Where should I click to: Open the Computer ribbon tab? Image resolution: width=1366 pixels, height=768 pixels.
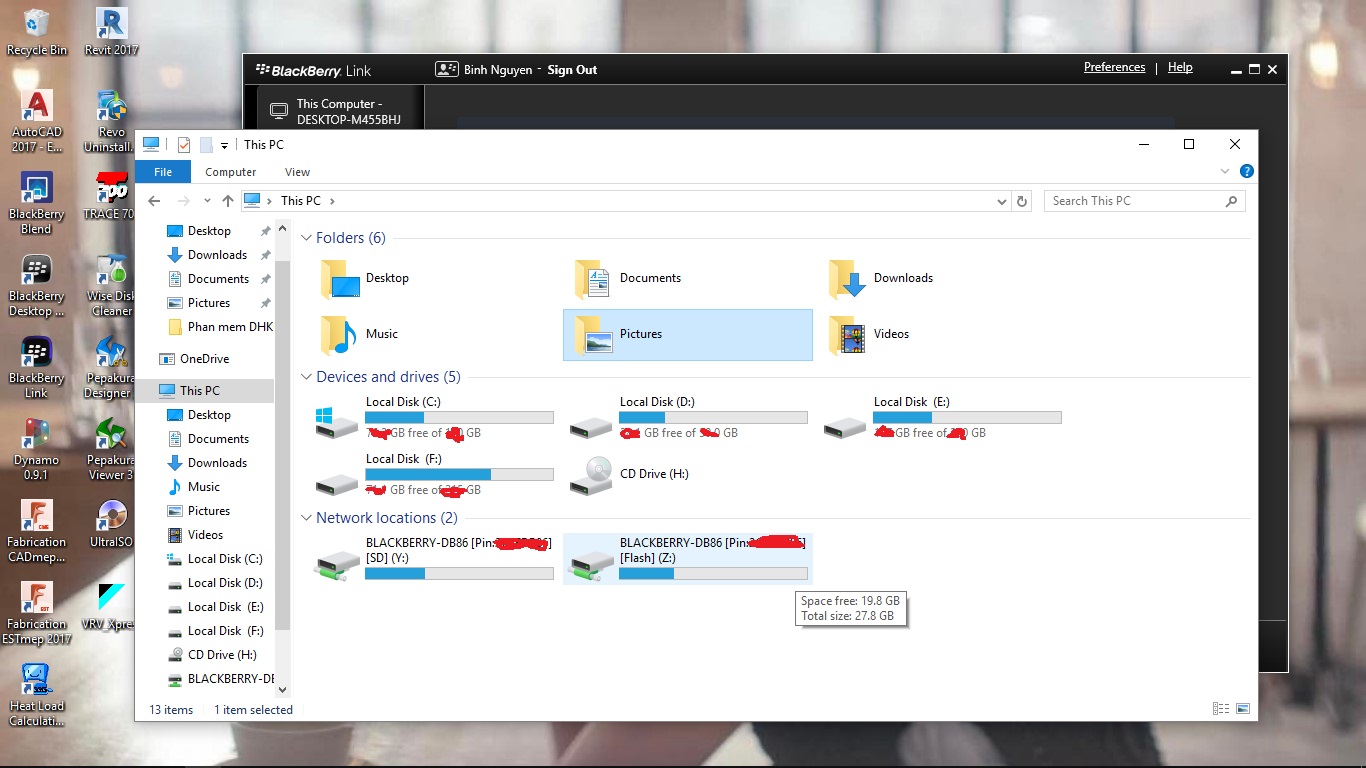(230, 172)
